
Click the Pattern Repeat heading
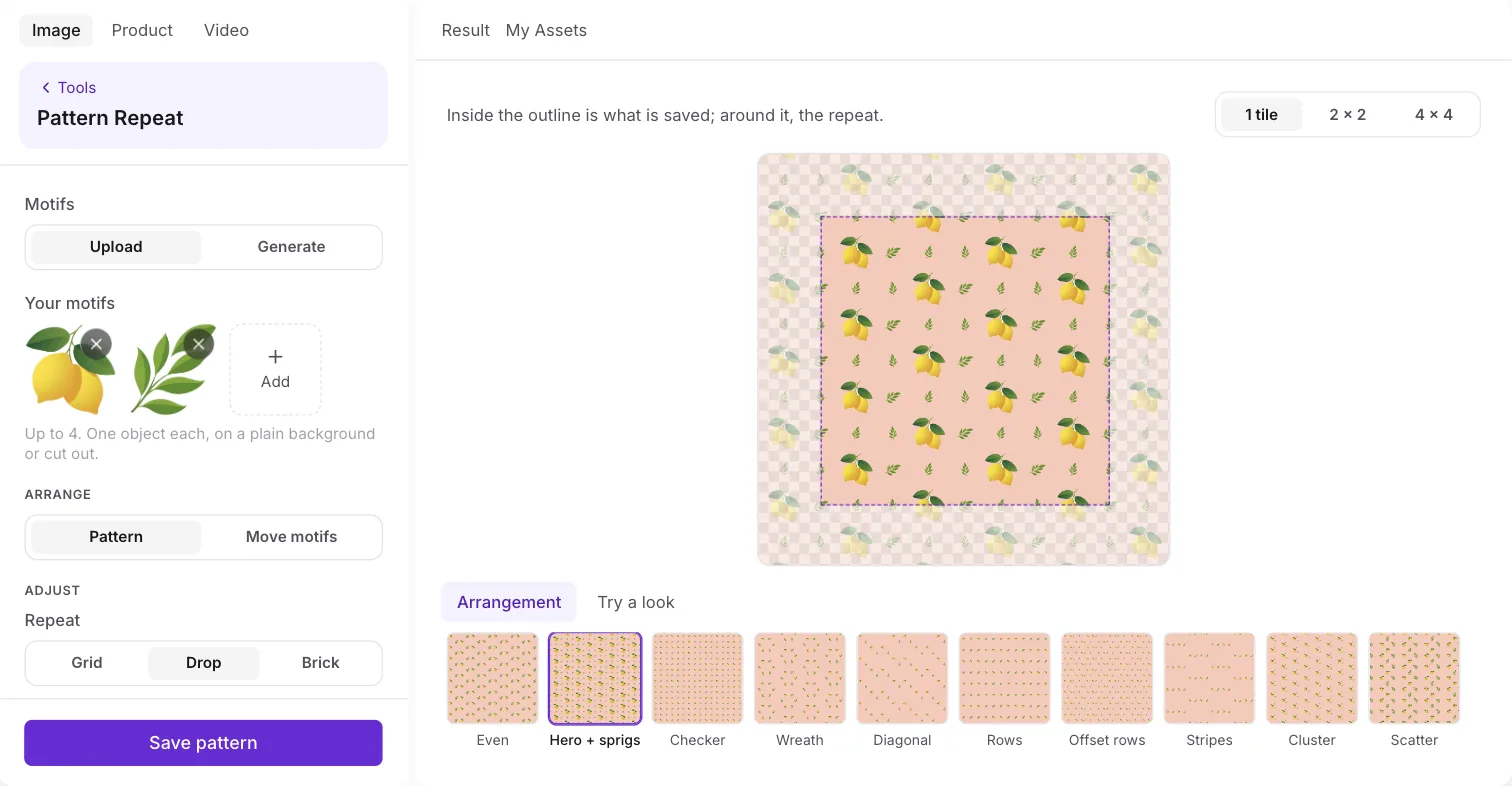click(x=110, y=118)
